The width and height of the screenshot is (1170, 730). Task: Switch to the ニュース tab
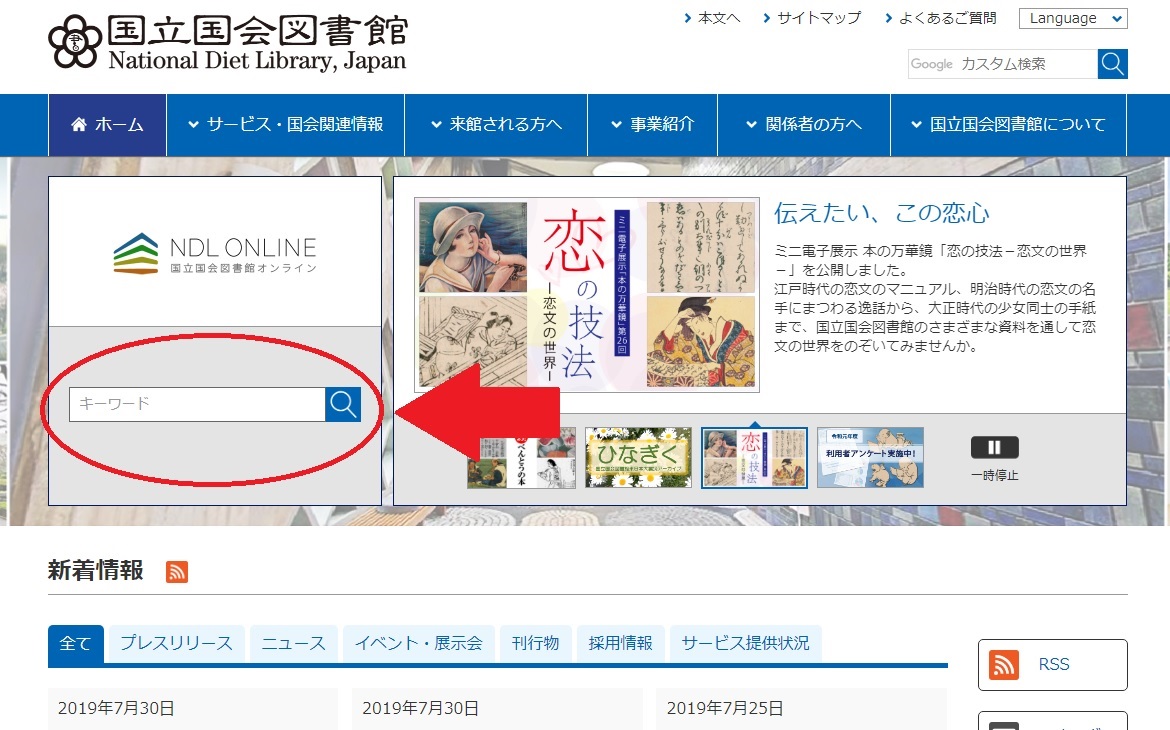(x=294, y=643)
